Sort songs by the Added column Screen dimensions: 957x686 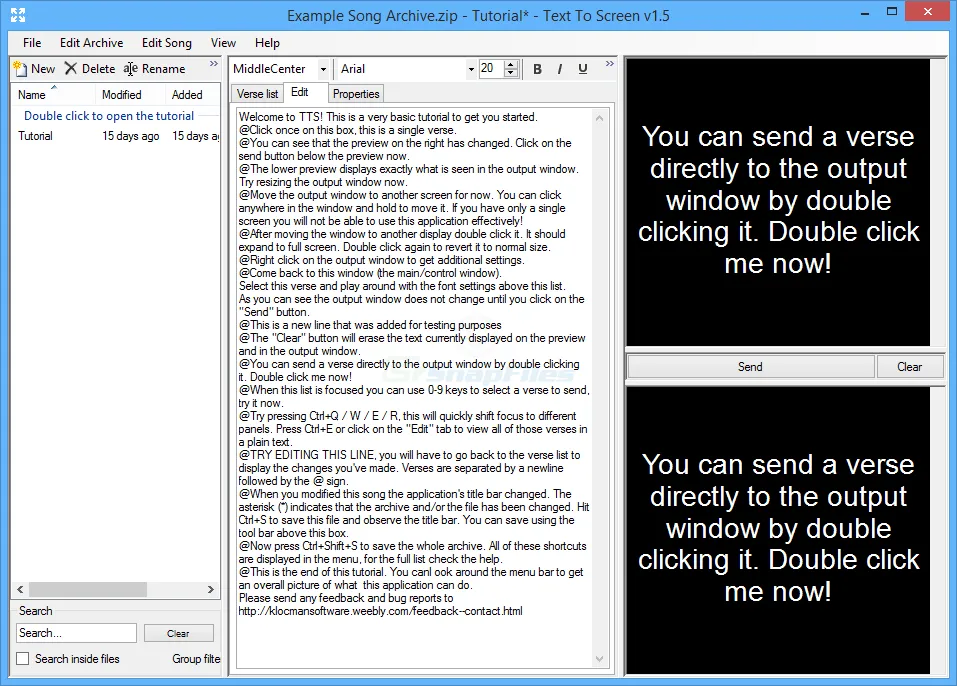[x=192, y=95]
